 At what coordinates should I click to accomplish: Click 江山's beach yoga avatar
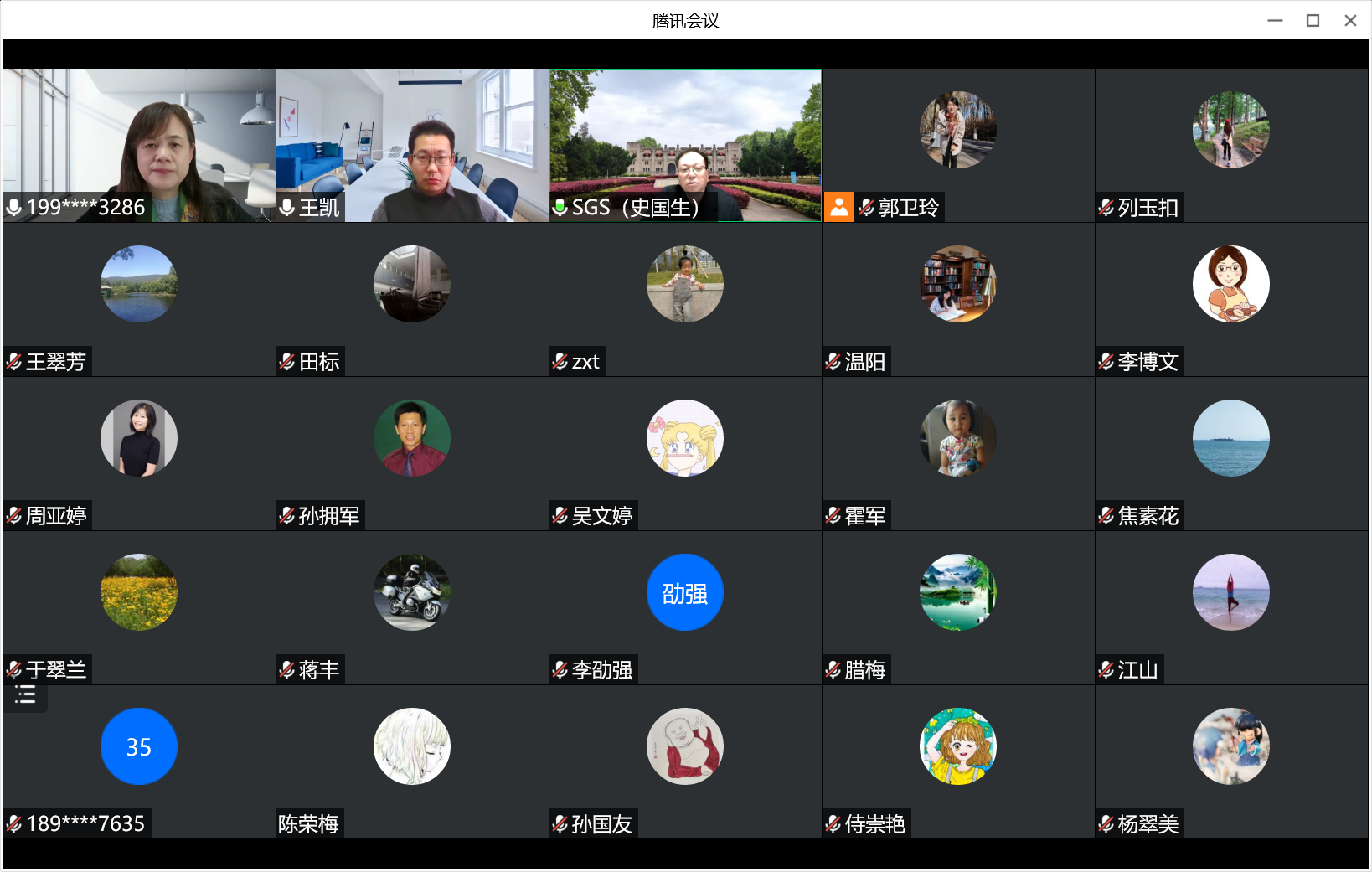pyautogui.click(x=1231, y=592)
